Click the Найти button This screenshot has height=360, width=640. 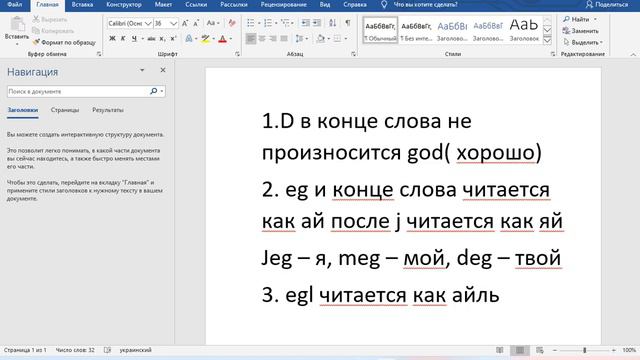576,19
